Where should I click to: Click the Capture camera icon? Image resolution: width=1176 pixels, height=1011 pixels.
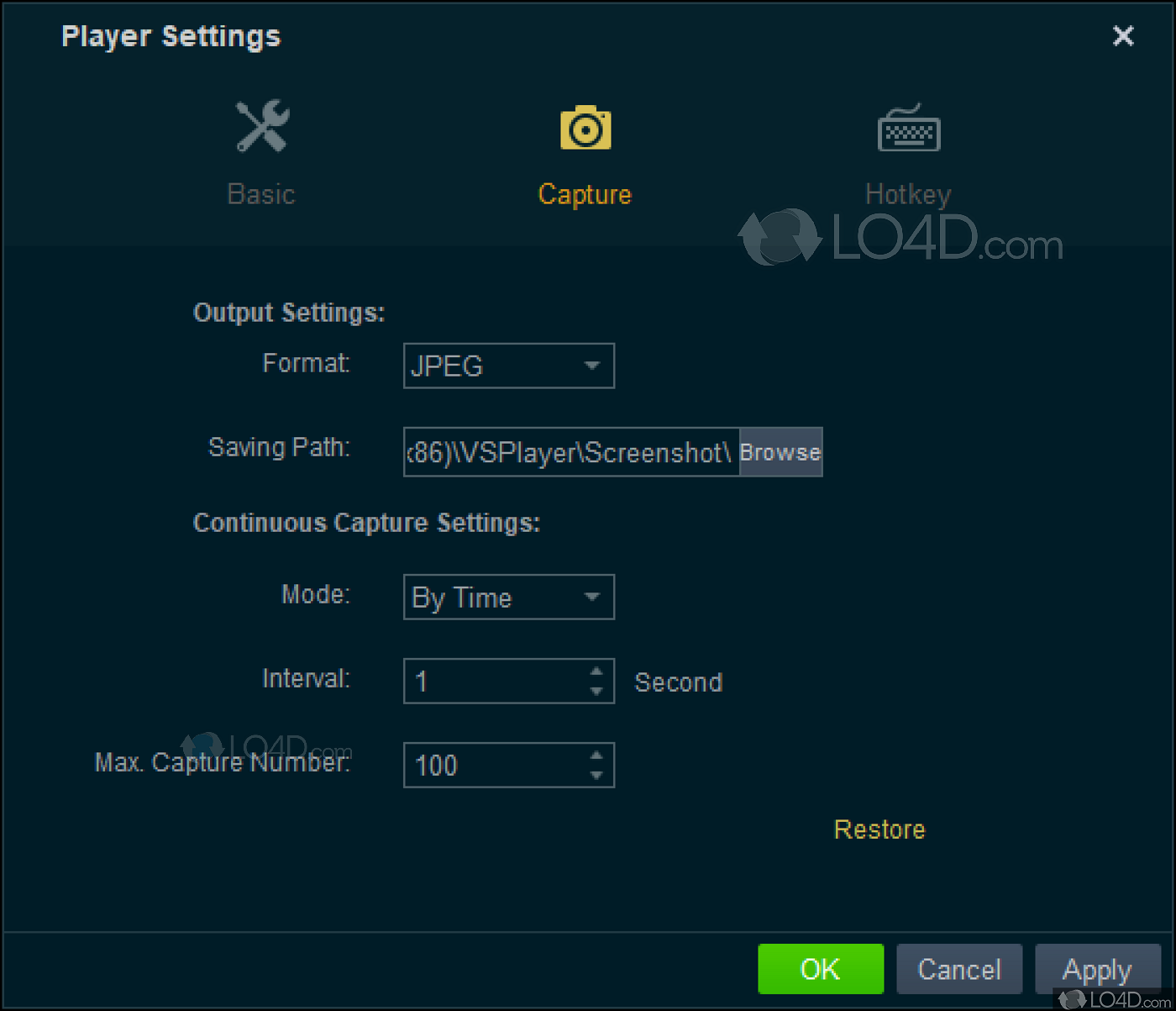click(x=585, y=128)
